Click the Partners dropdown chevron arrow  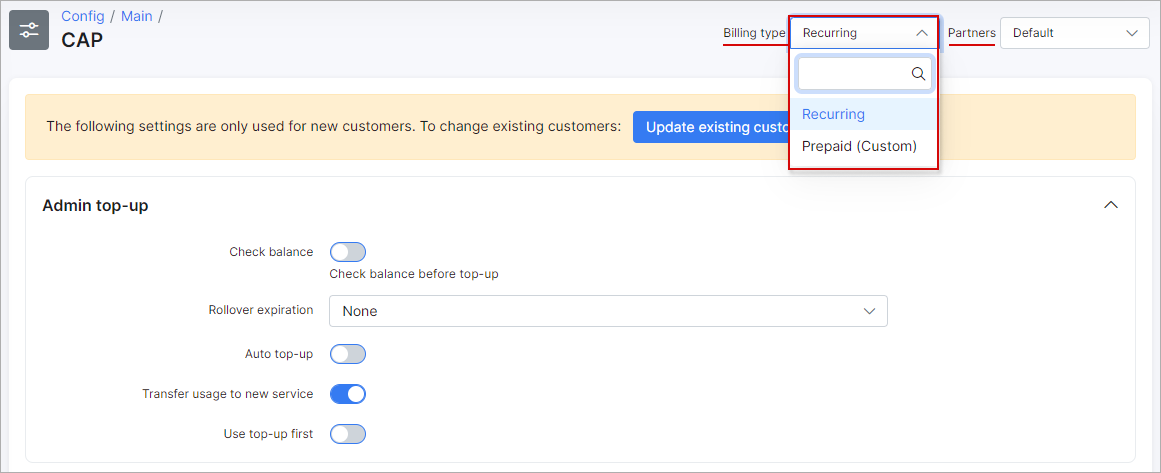[1132, 33]
